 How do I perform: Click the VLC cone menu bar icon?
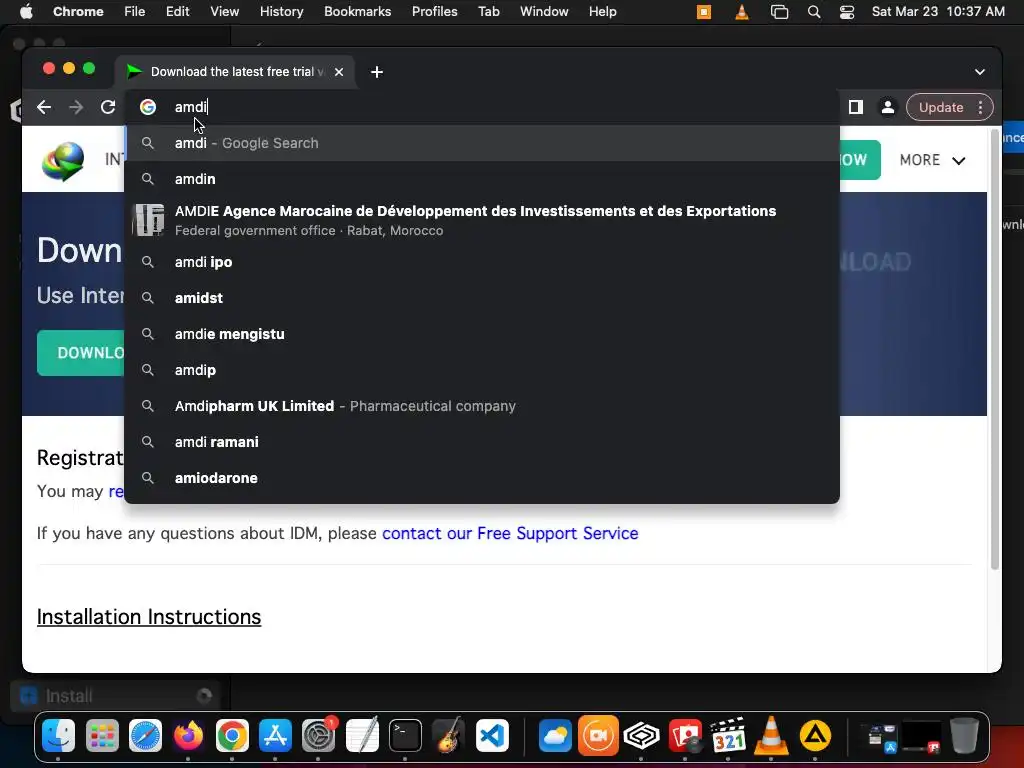(x=742, y=12)
